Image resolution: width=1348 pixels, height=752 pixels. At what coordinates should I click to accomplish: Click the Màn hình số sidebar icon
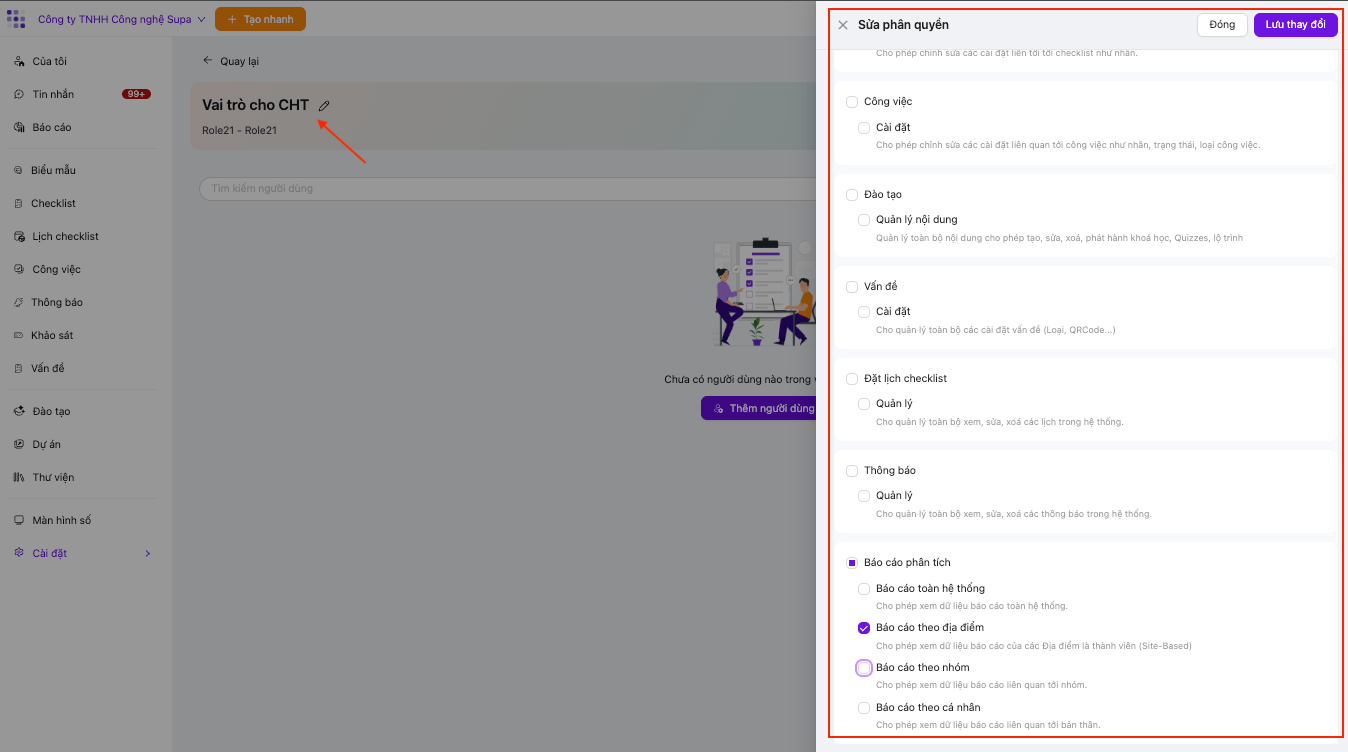(19, 520)
